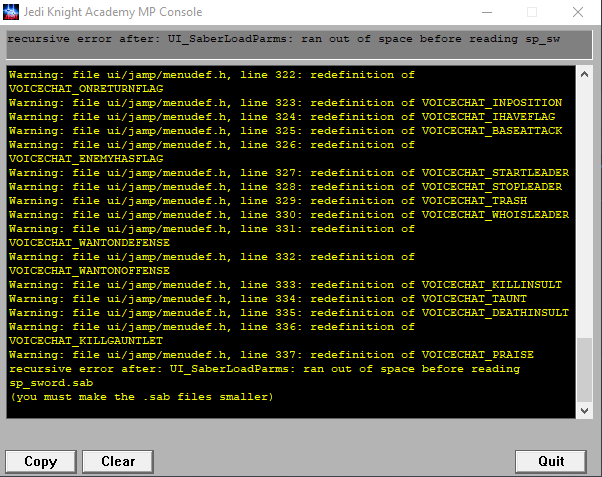Click the VOICECHAT_TAUNT warning line
This screenshot has height=477, width=602.
270,299
